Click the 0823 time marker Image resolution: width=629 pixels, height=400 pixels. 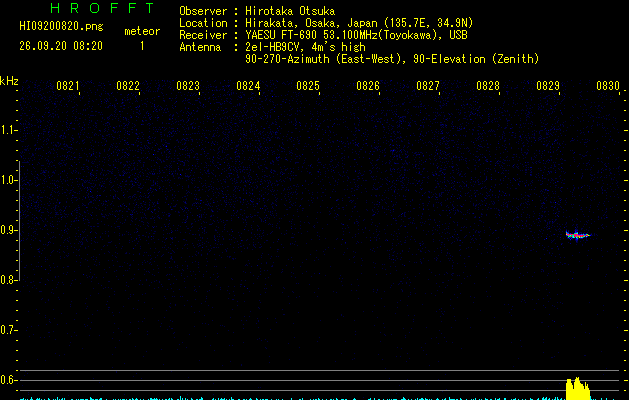click(188, 86)
